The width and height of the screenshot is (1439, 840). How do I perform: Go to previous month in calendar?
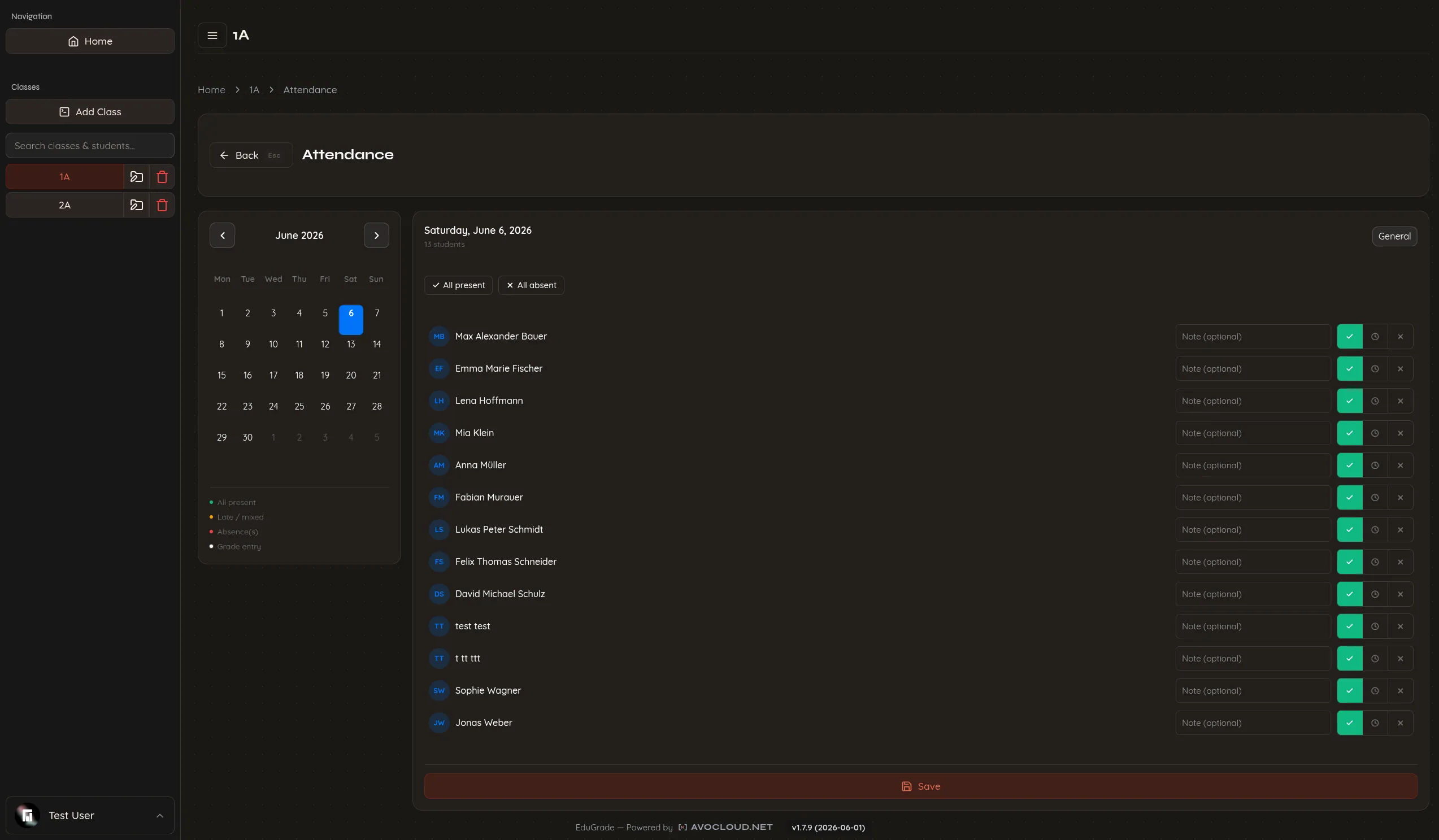click(222, 235)
